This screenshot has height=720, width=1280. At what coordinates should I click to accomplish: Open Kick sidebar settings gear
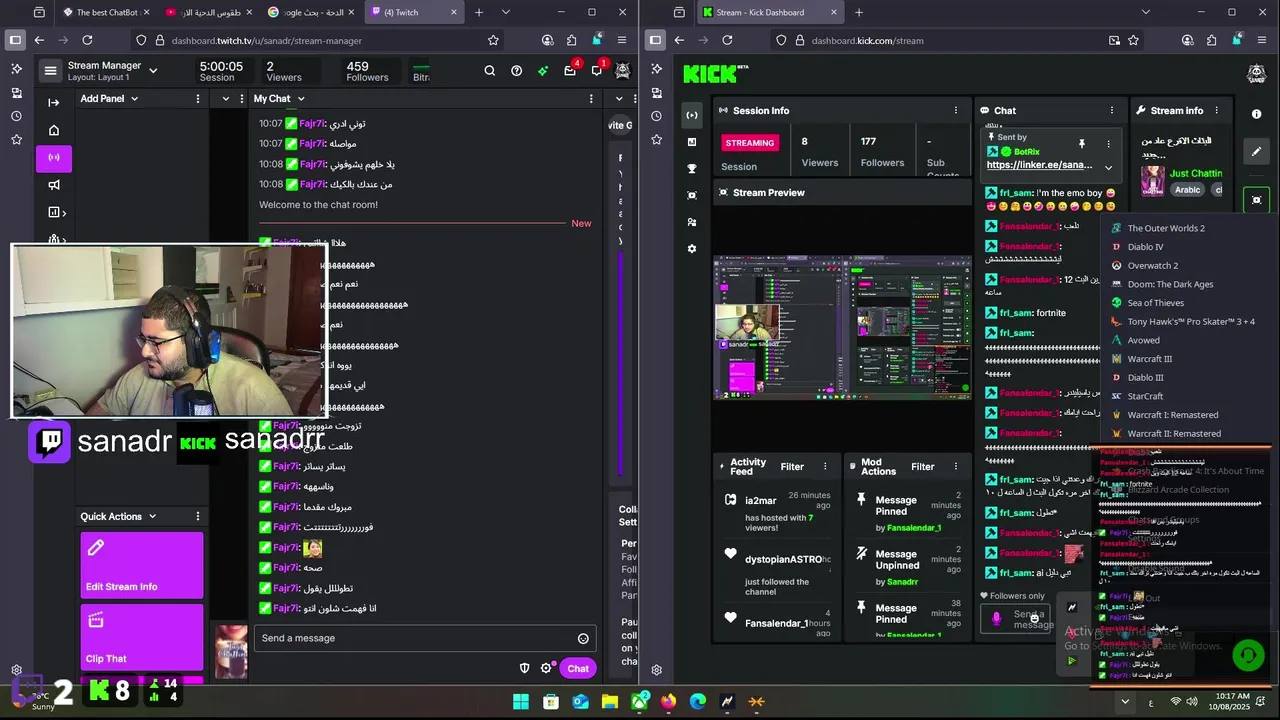click(x=691, y=248)
